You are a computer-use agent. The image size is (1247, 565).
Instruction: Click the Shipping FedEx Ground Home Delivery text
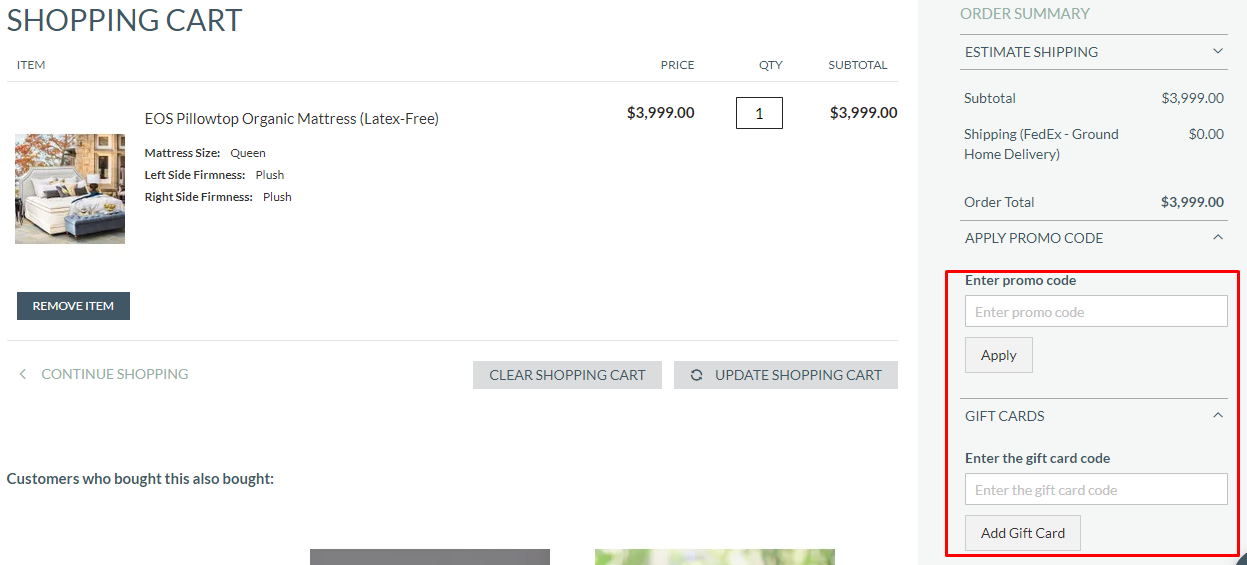pos(1041,144)
